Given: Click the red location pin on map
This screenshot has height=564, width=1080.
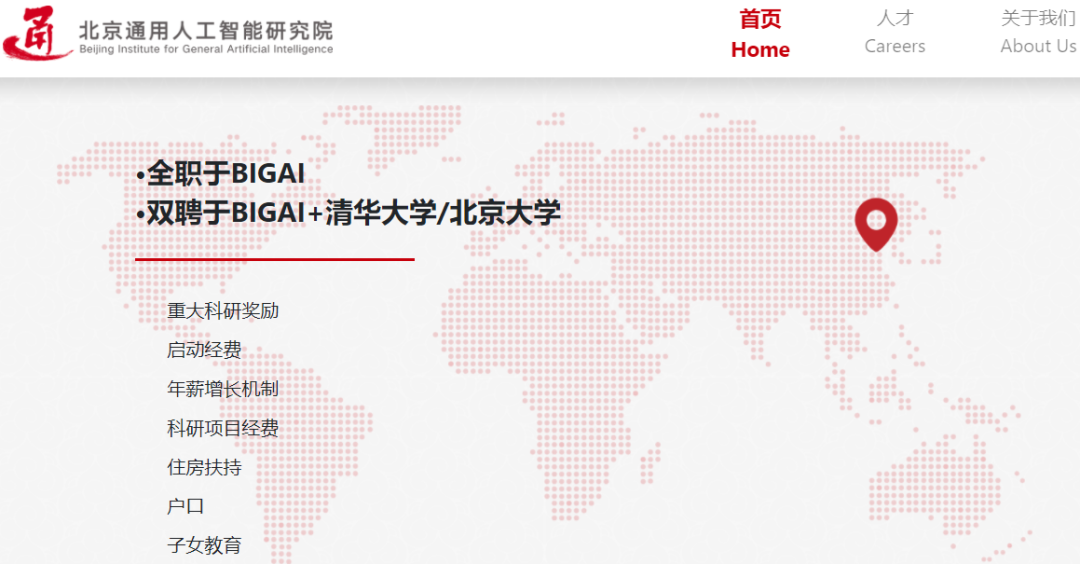Looking at the screenshot, I should (x=876, y=222).
